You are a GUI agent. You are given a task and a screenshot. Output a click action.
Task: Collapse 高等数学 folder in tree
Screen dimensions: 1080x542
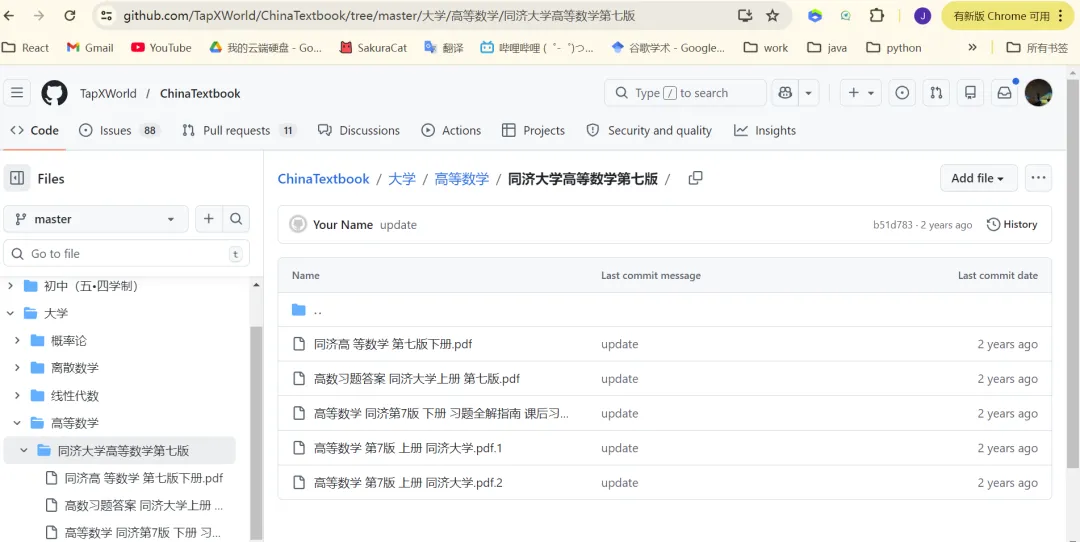[17, 423]
